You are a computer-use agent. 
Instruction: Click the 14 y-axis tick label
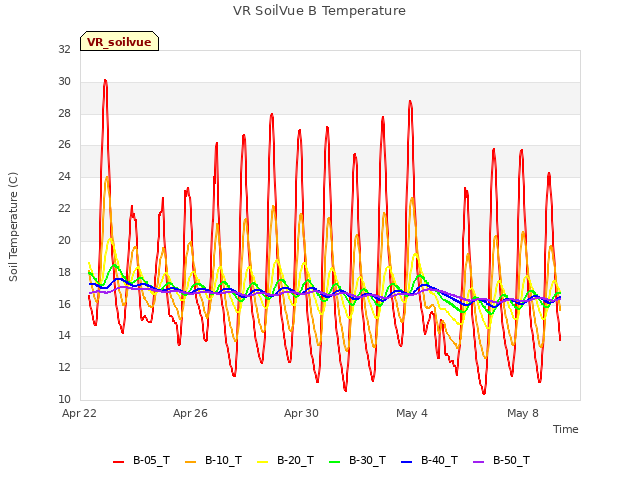coord(64,336)
